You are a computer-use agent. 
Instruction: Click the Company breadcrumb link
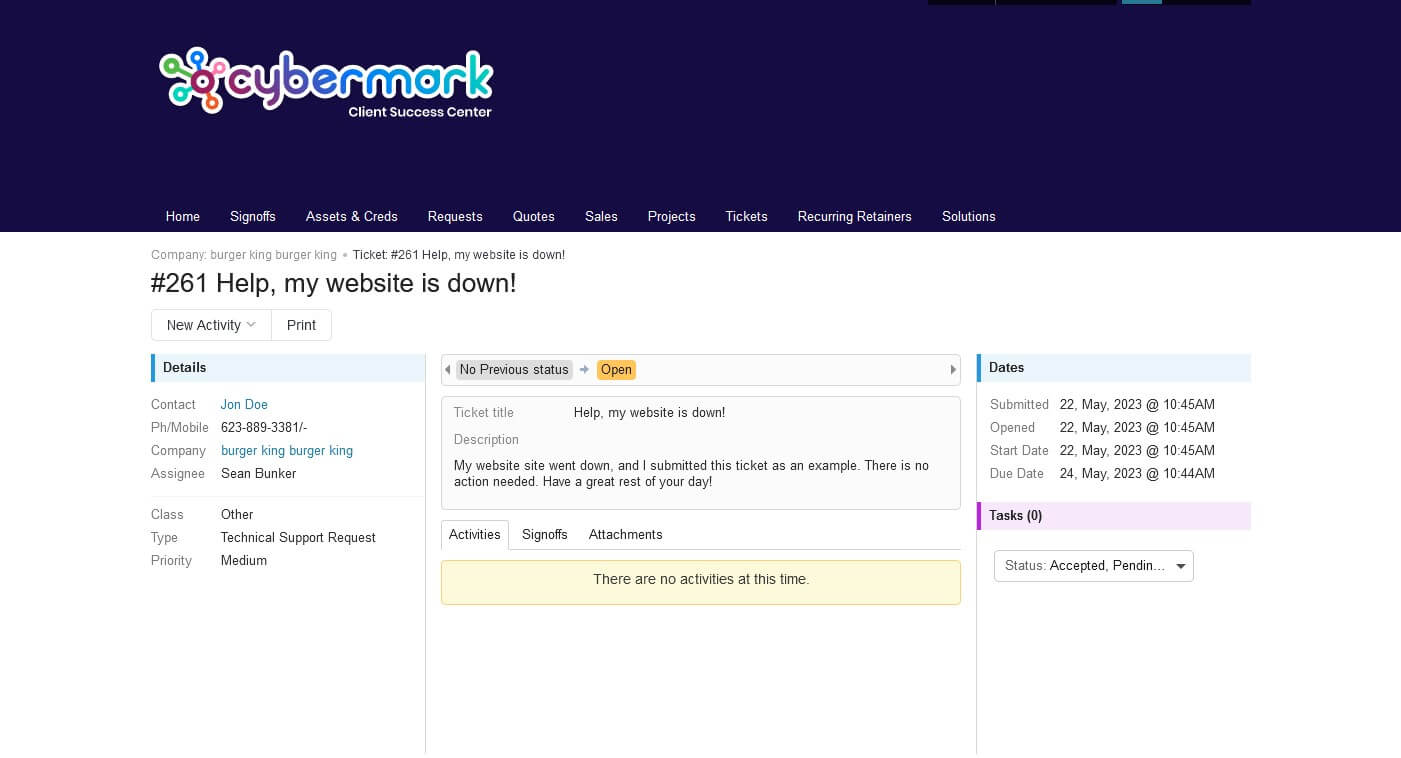244,255
